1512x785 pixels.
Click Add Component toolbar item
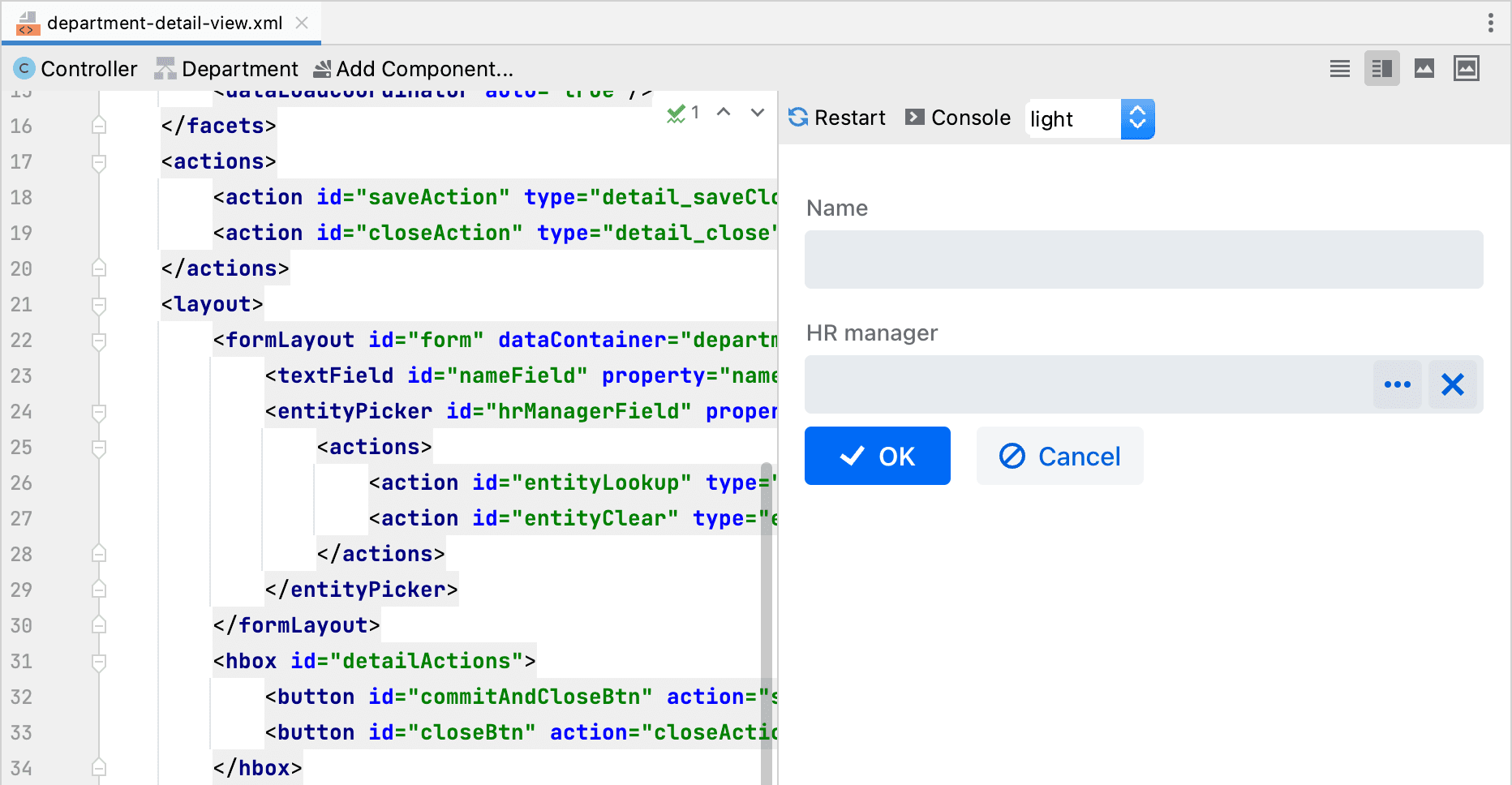pyautogui.click(x=414, y=69)
